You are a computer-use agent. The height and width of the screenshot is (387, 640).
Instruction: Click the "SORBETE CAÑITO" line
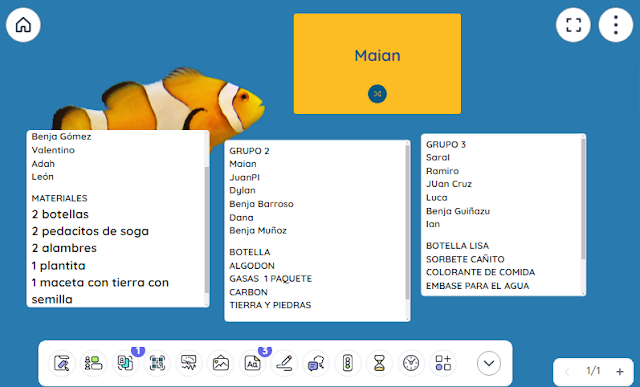[465, 259]
